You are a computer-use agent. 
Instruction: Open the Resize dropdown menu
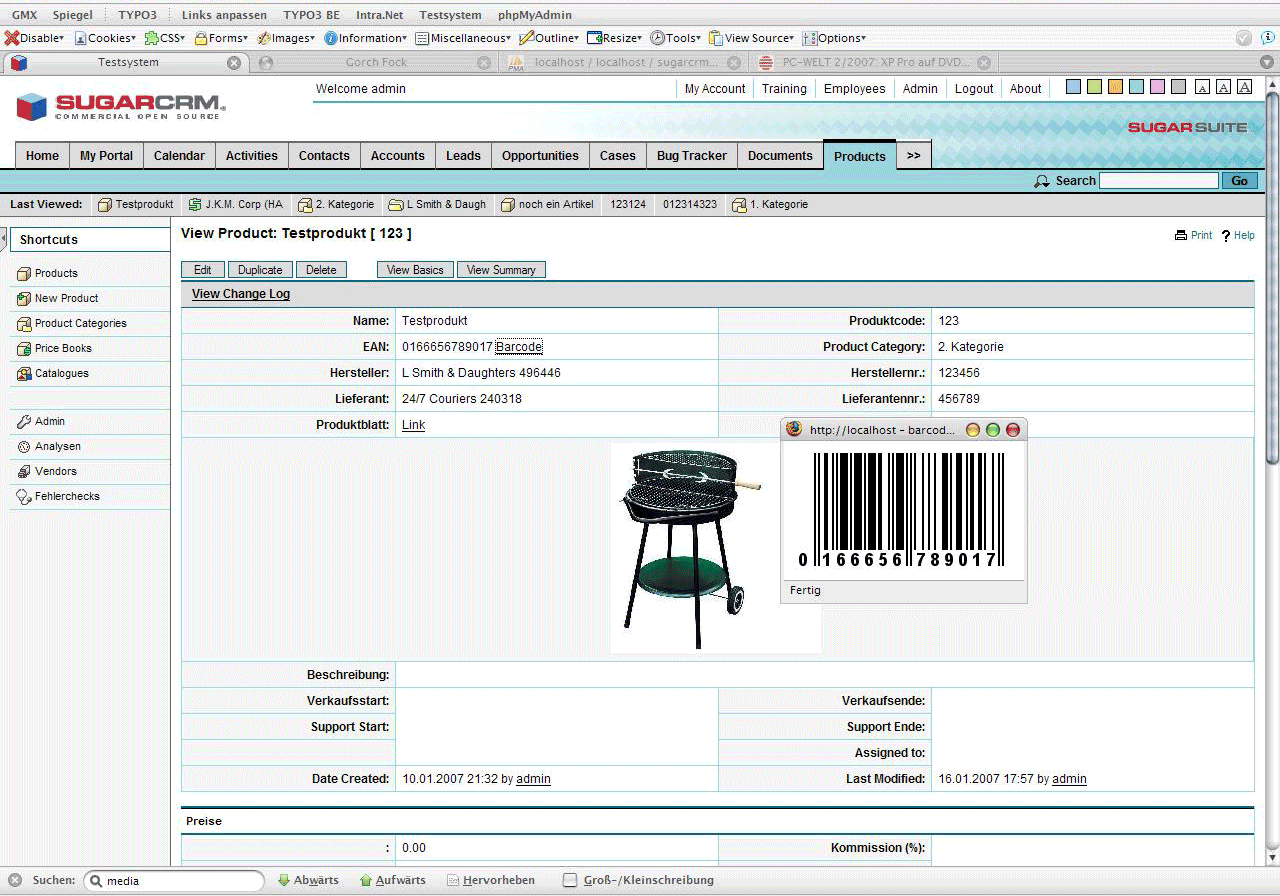(x=615, y=38)
